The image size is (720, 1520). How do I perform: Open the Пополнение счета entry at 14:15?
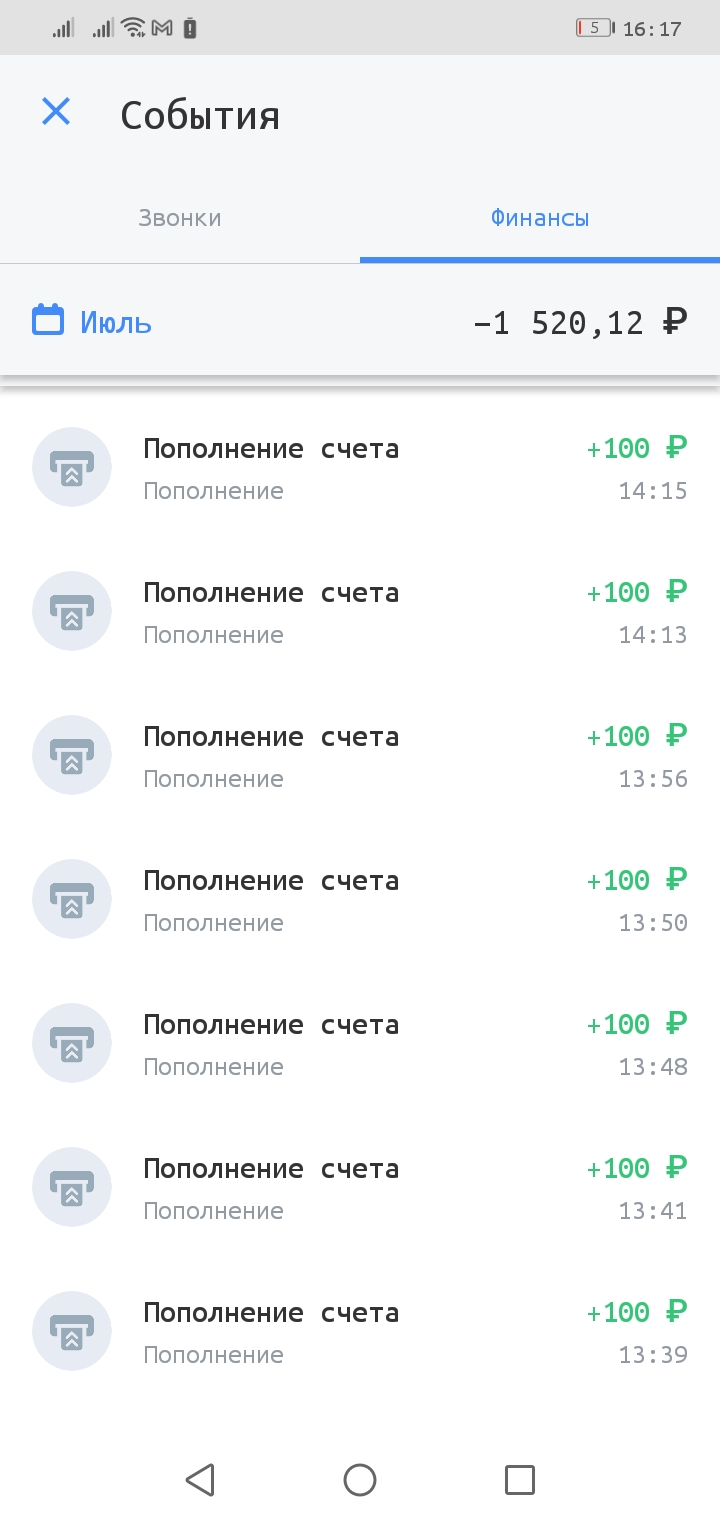click(x=360, y=467)
